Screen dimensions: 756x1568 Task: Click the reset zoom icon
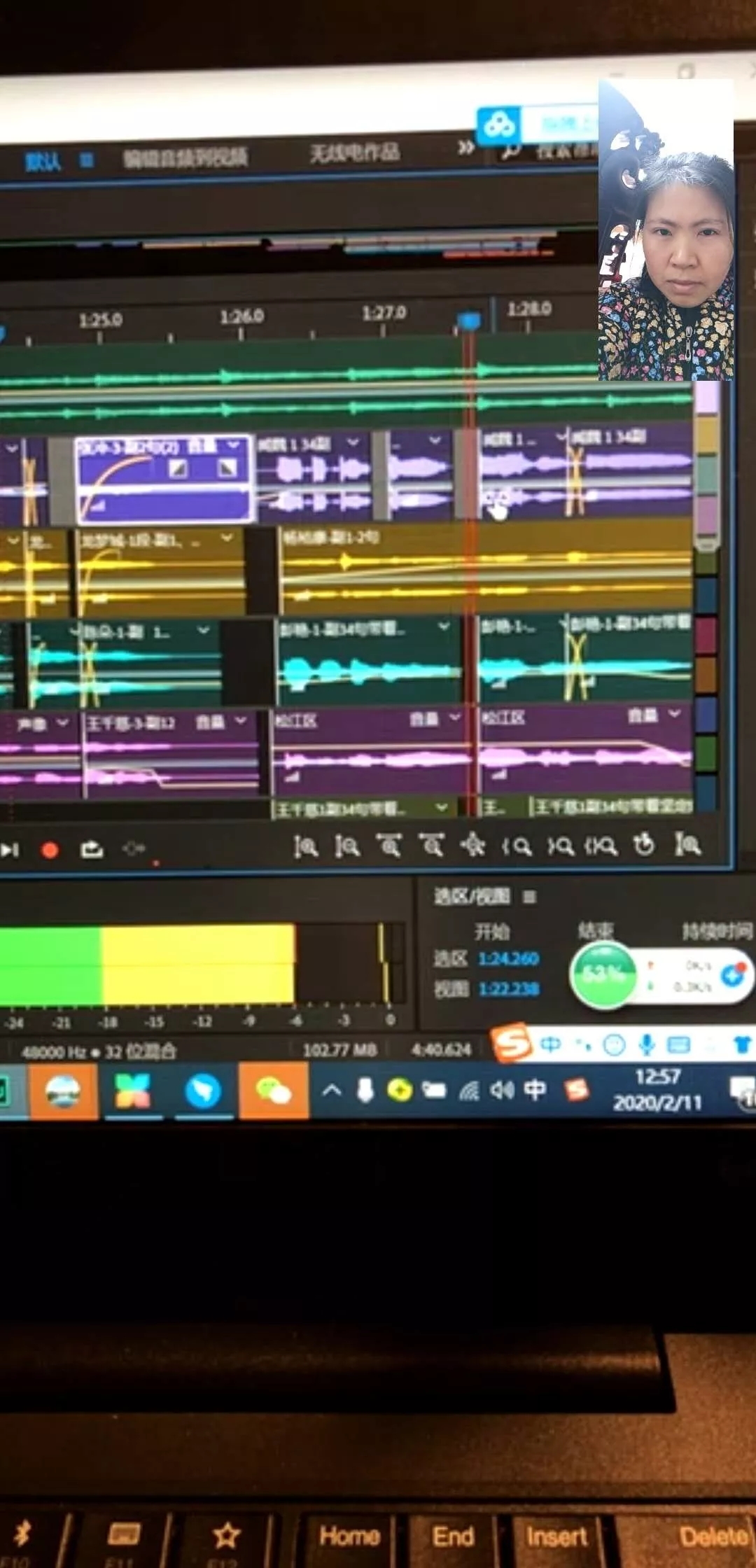(x=643, y=845)
